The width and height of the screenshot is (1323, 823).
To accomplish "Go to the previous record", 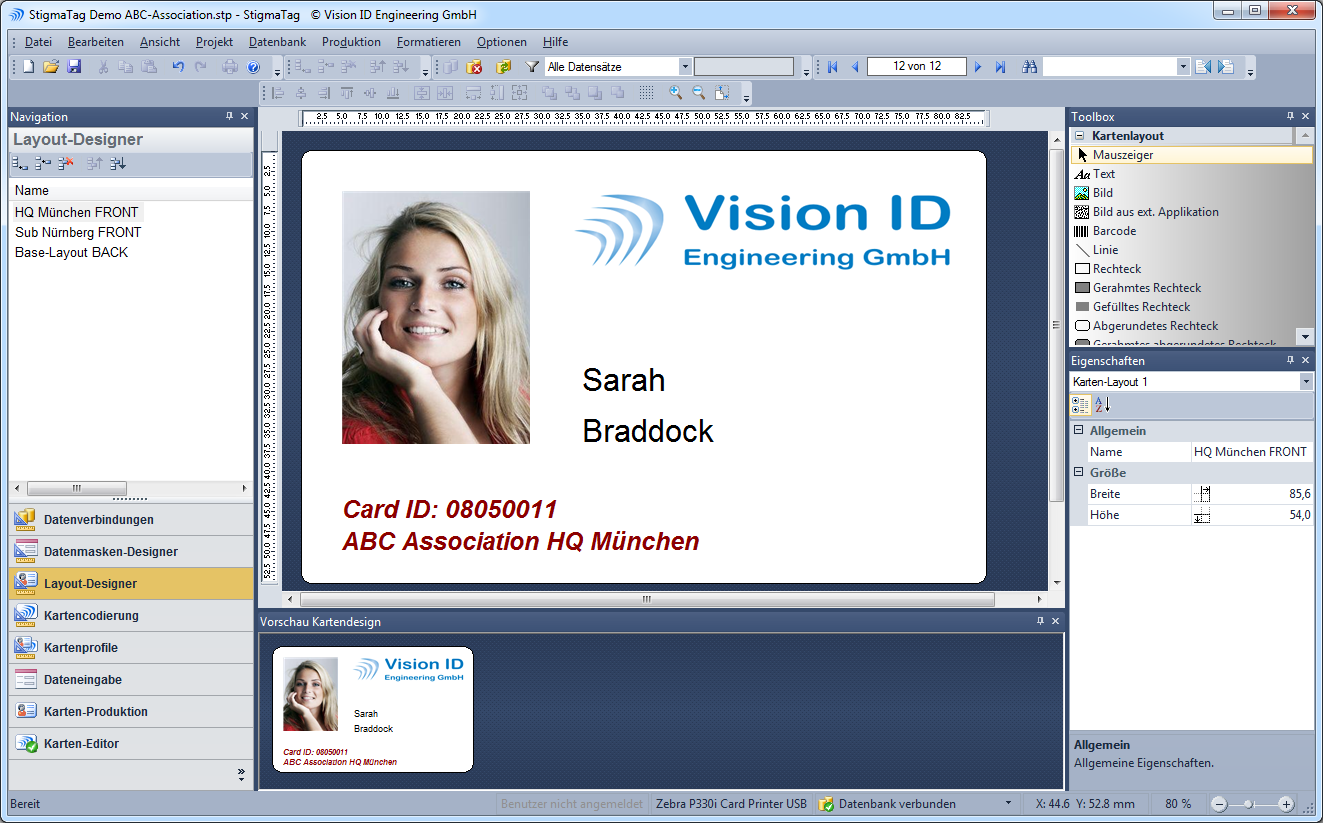I will 855,67.
